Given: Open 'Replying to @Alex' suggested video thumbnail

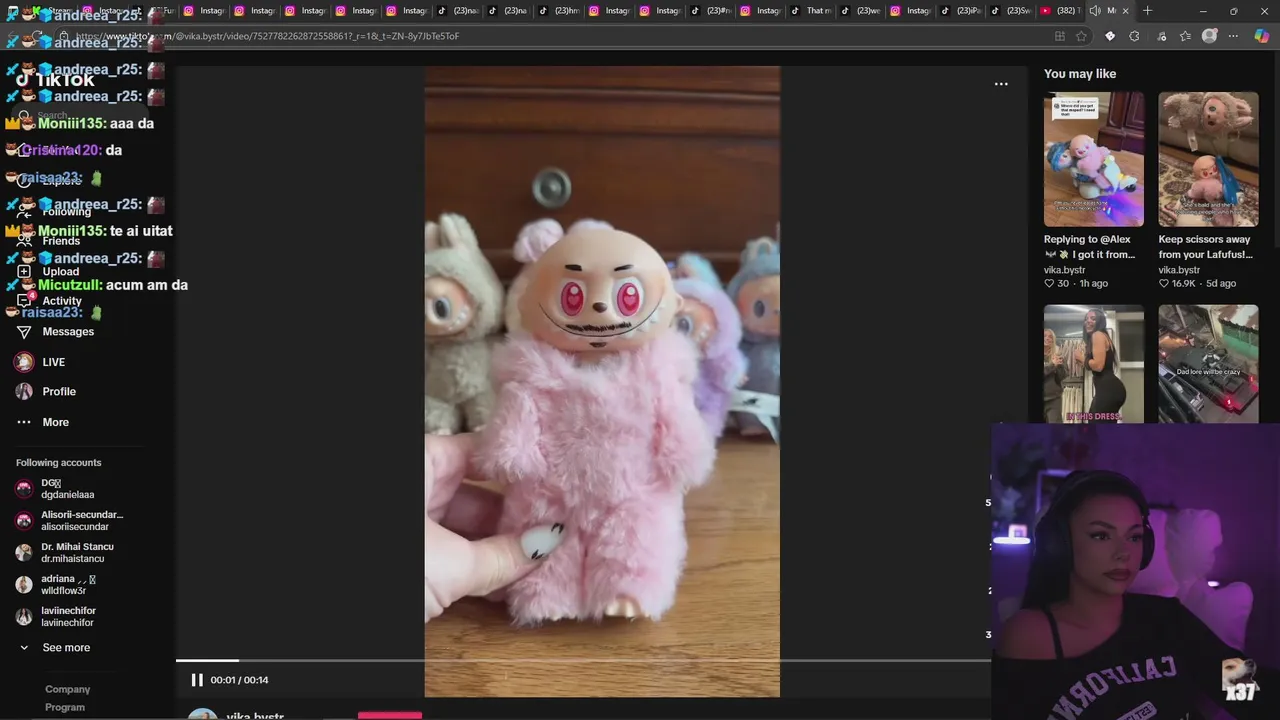Looking at the screenshot, I should [x=1094, y=160].
